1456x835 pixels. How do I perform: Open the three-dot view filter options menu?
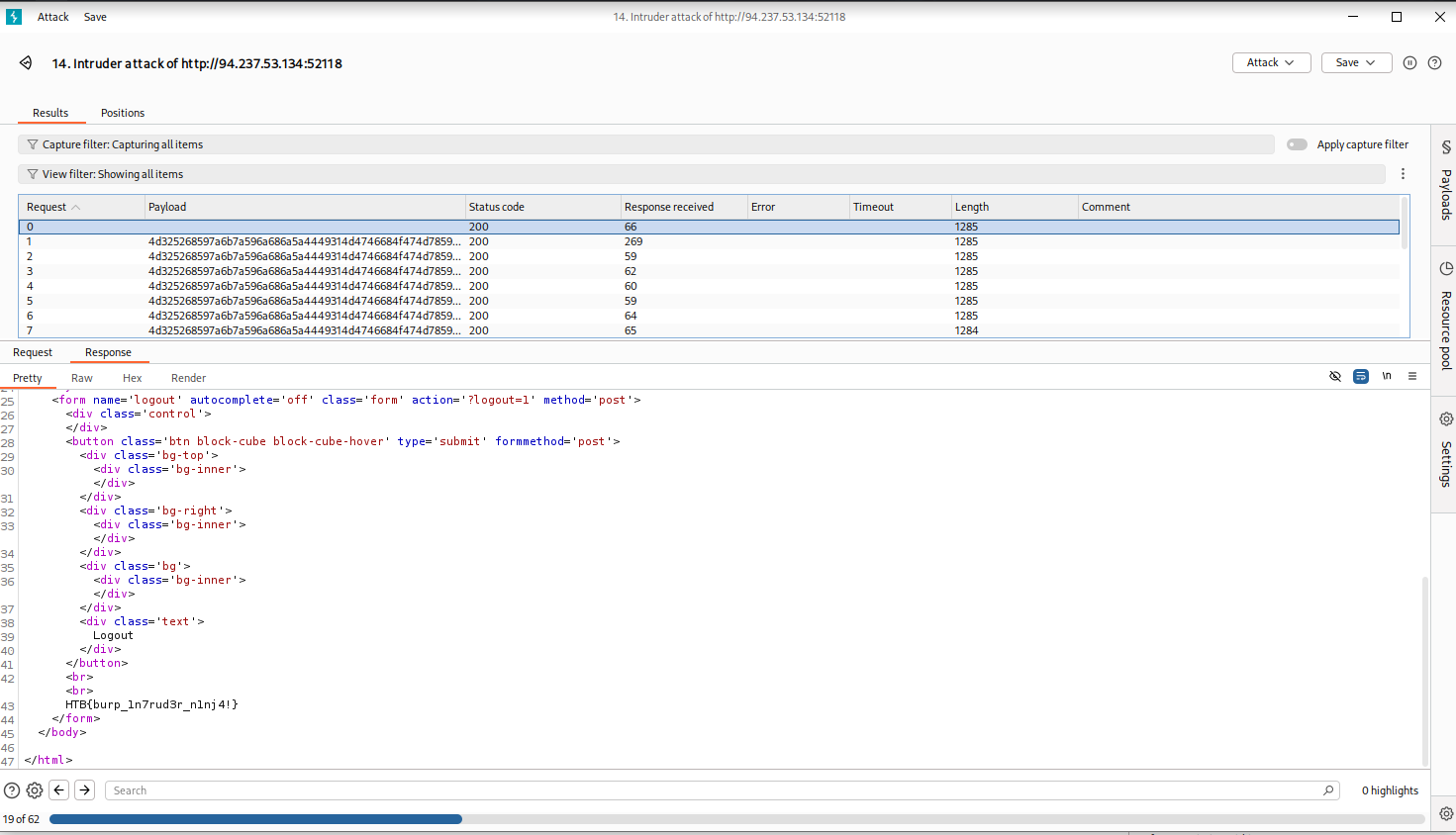[1403, 174]
